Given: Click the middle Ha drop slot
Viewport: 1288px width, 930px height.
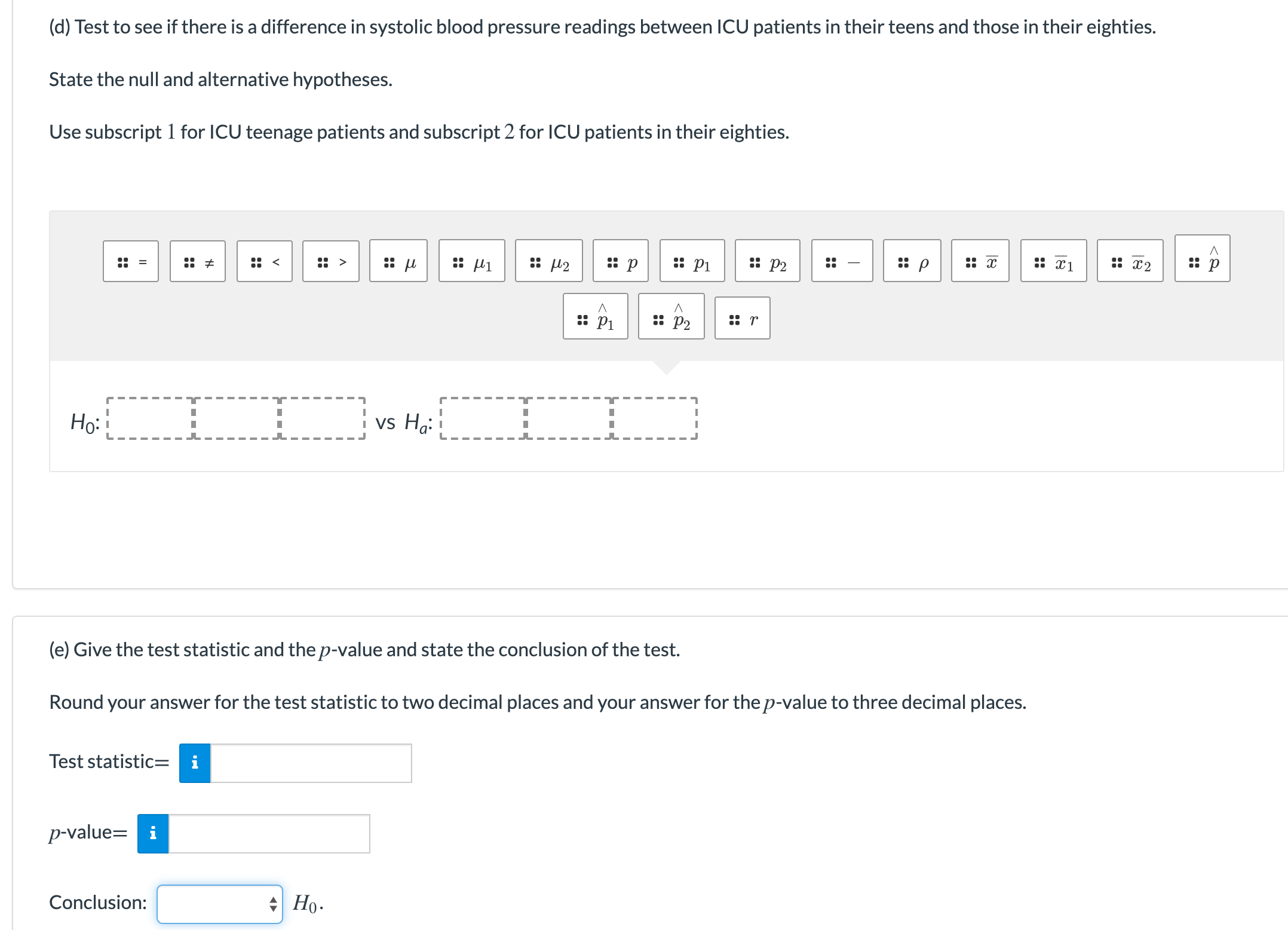Looking at the screenshot, I should 569,419.
